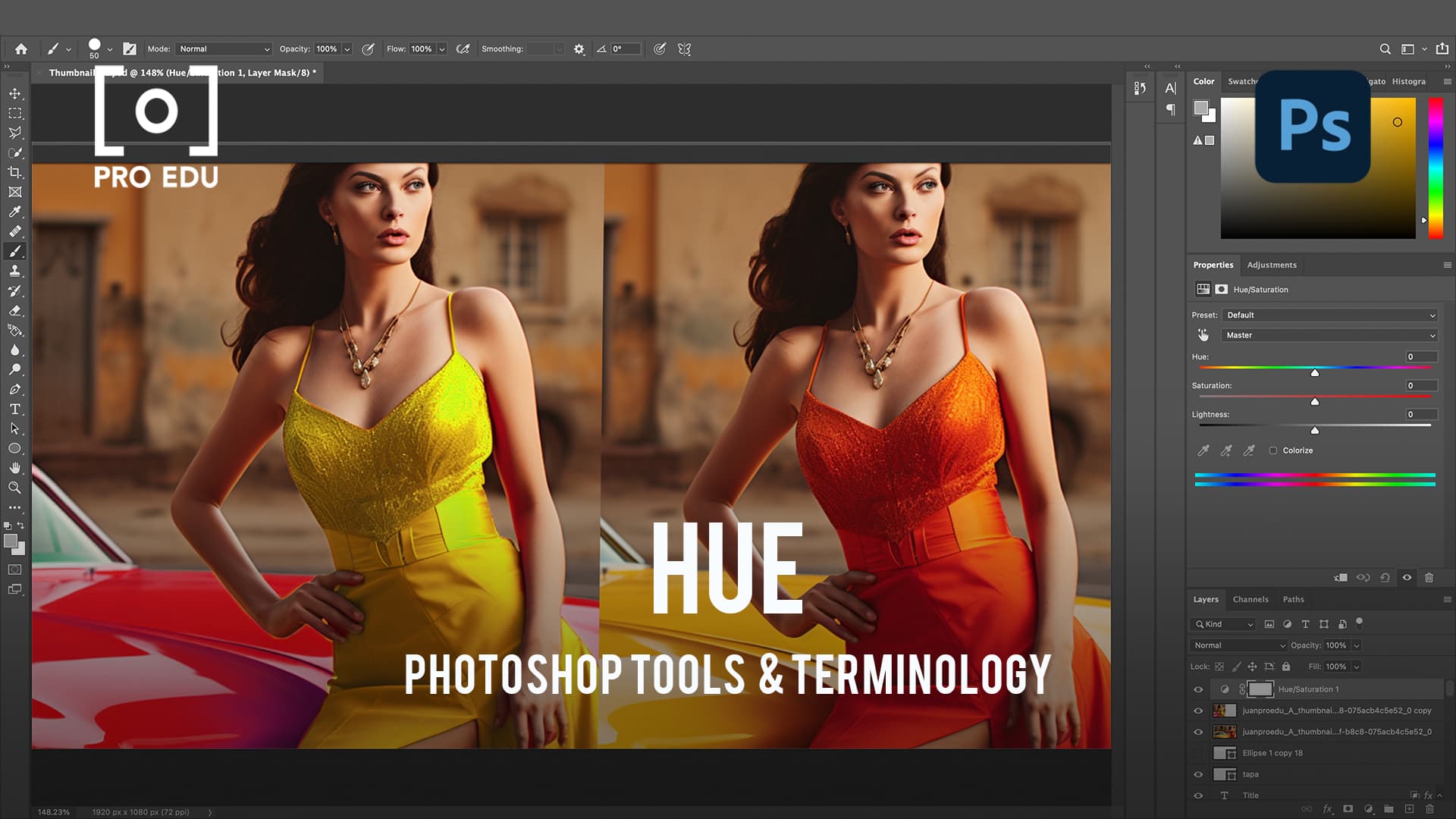This screenshot has height=819, width=1456.
Task: Add a new layer with the plus button
Action: coord(1409,808)
